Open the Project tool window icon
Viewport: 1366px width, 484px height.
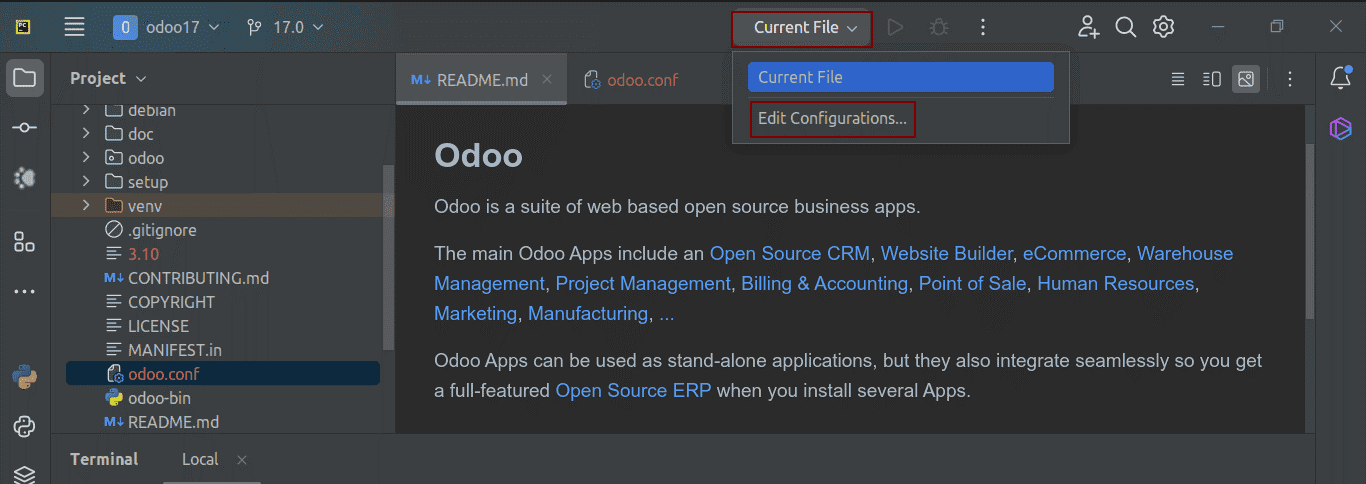coord(25,78)
